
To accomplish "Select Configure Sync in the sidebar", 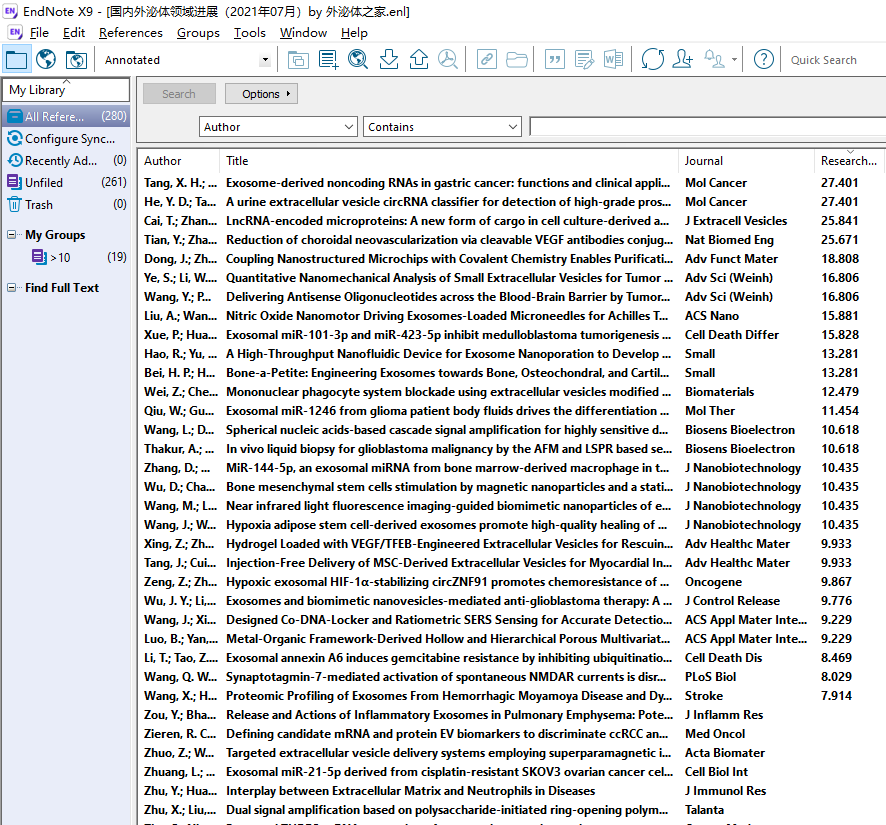I will [x=66, y=138].
